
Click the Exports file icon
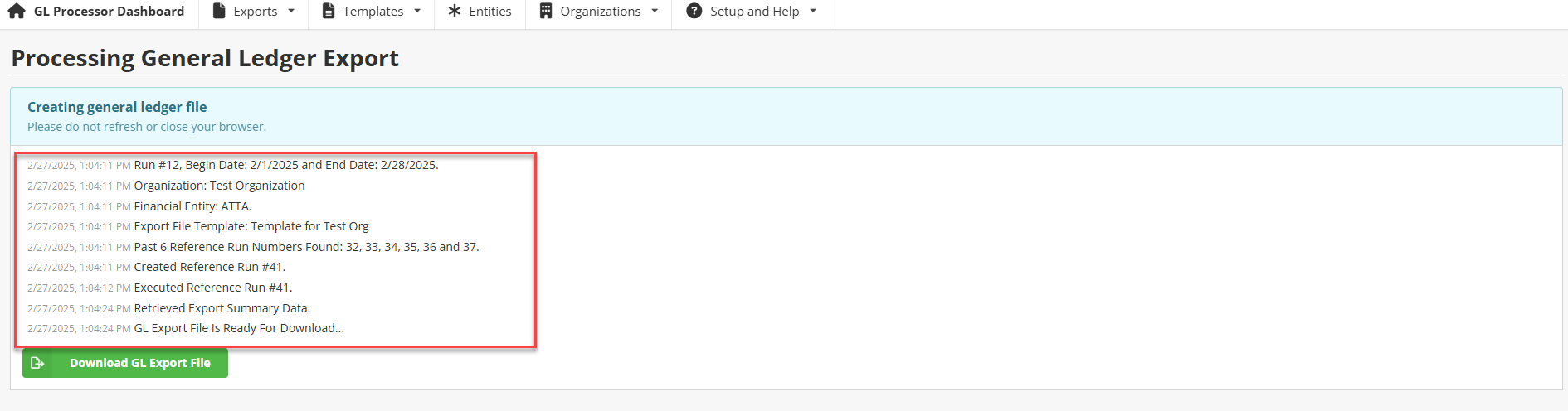pos(219,12)
